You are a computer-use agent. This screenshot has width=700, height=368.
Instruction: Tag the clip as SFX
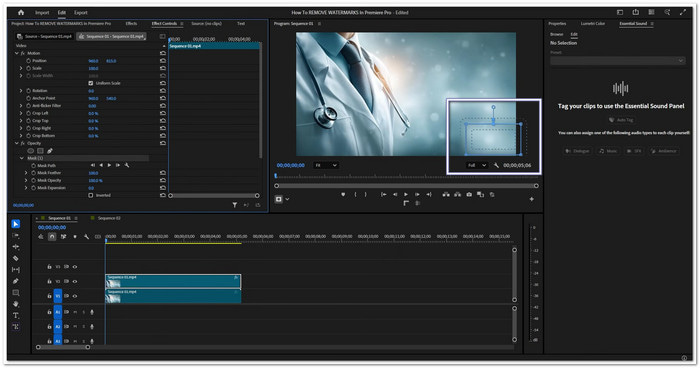634,151
